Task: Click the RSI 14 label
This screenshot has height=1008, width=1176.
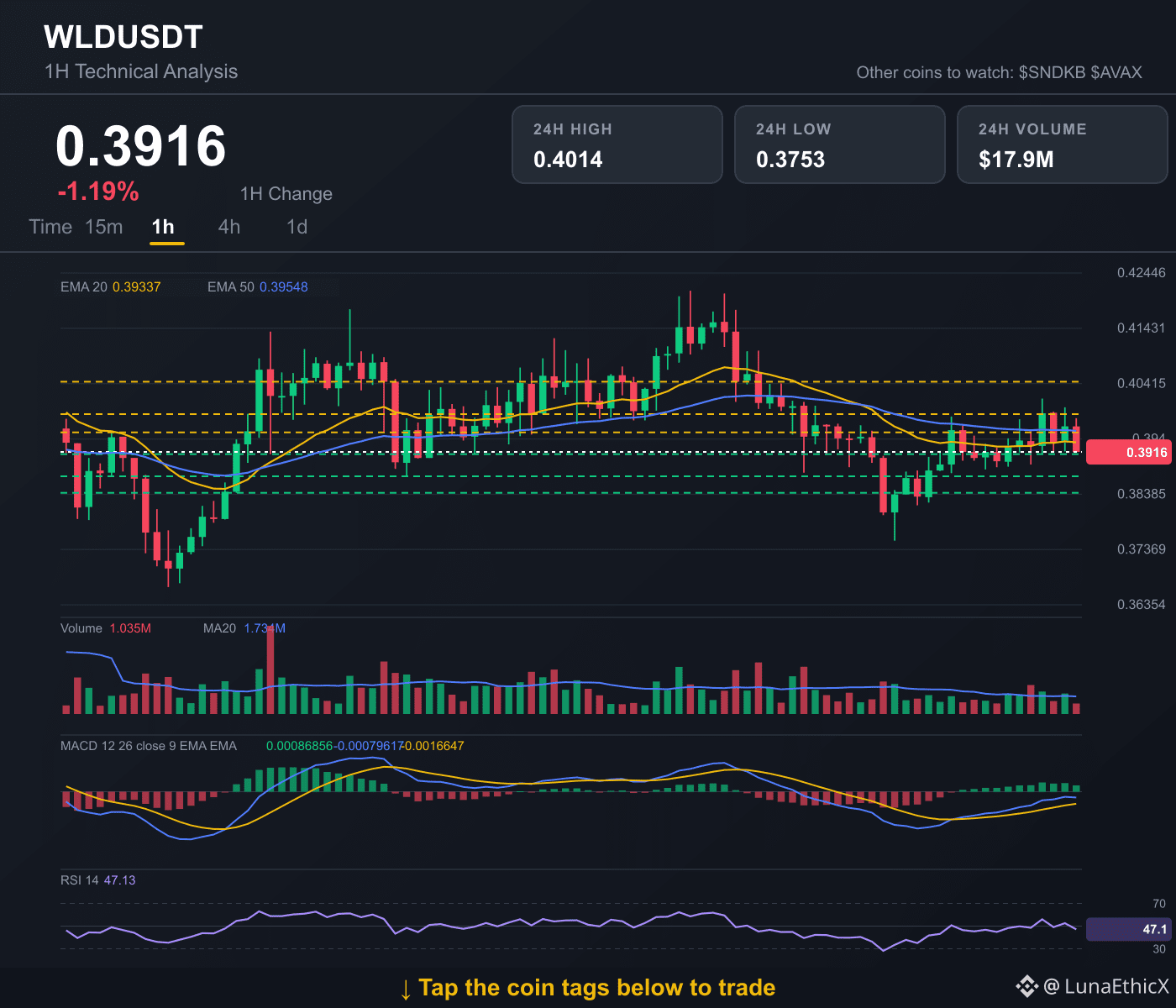Action: (80, 880)
